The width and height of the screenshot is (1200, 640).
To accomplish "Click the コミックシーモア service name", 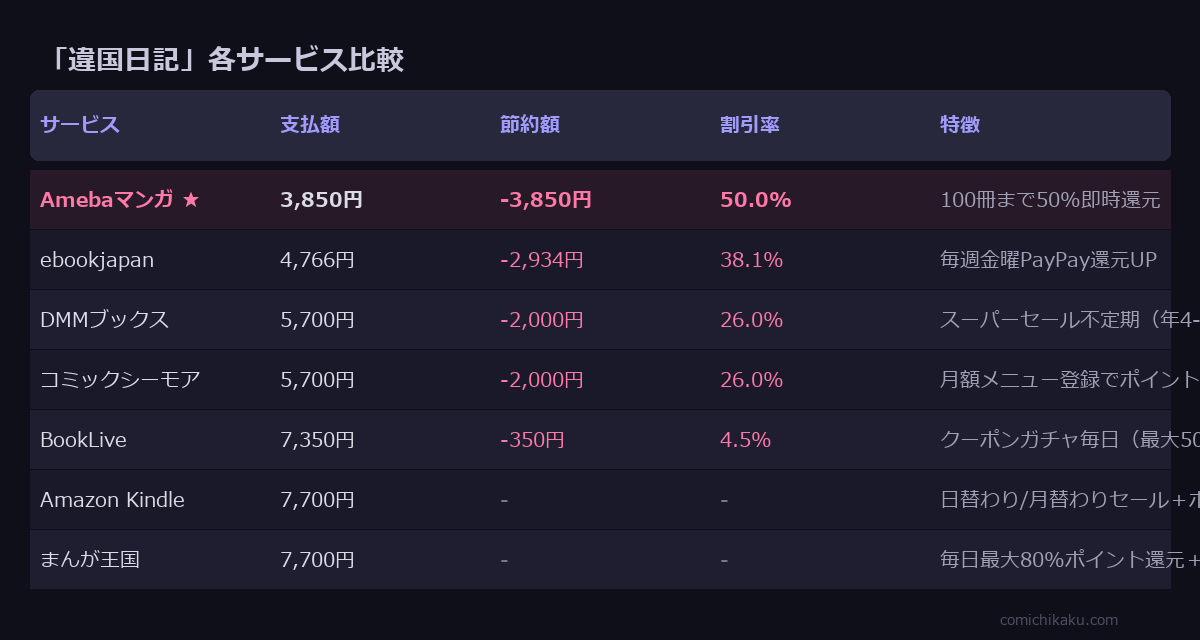I will (x=120, y=380).
